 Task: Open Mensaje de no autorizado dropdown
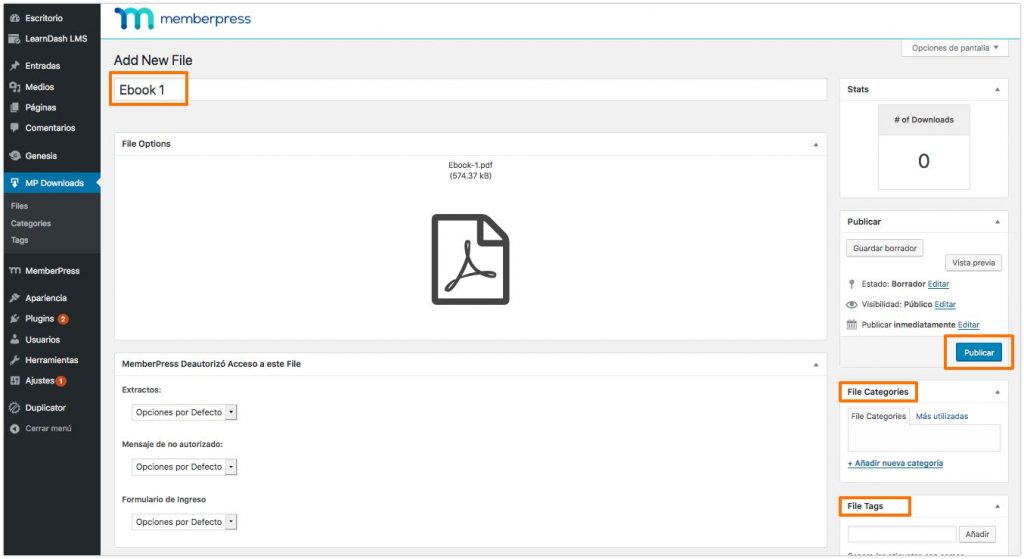184,467
